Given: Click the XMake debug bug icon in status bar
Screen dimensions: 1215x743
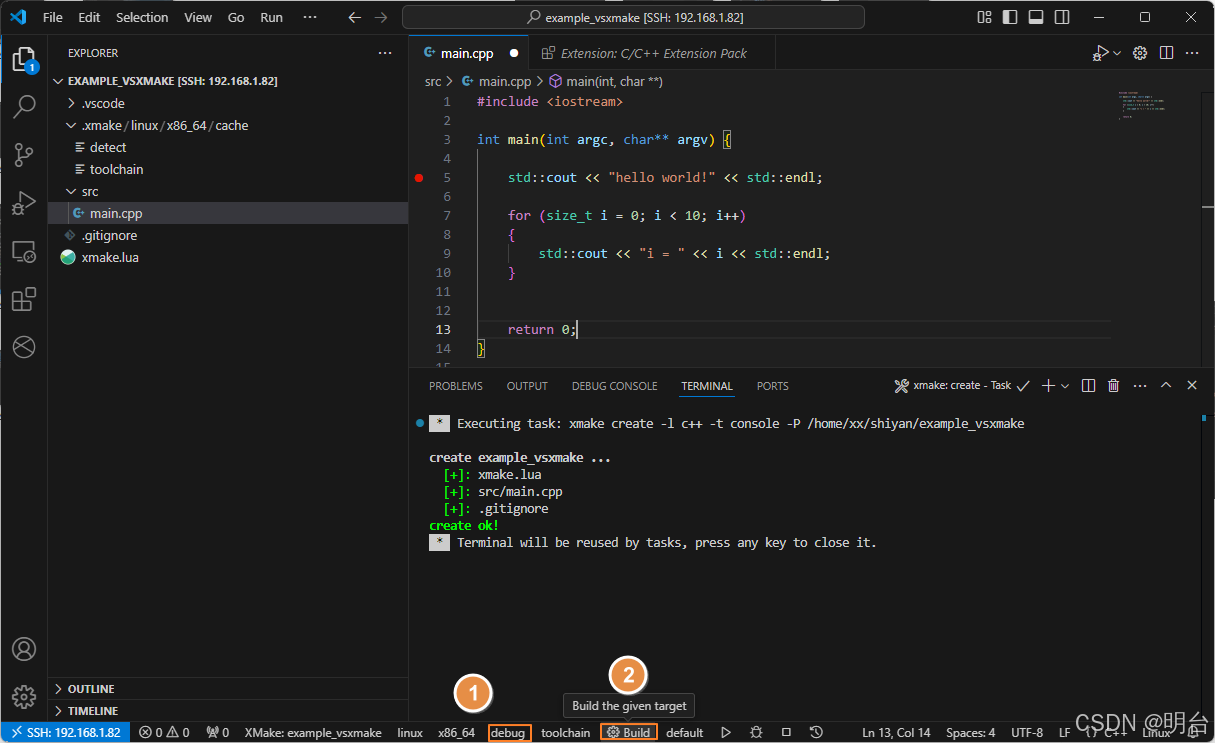Looking at the screenshot, I should pyautogui.click(x=756, y=733).
